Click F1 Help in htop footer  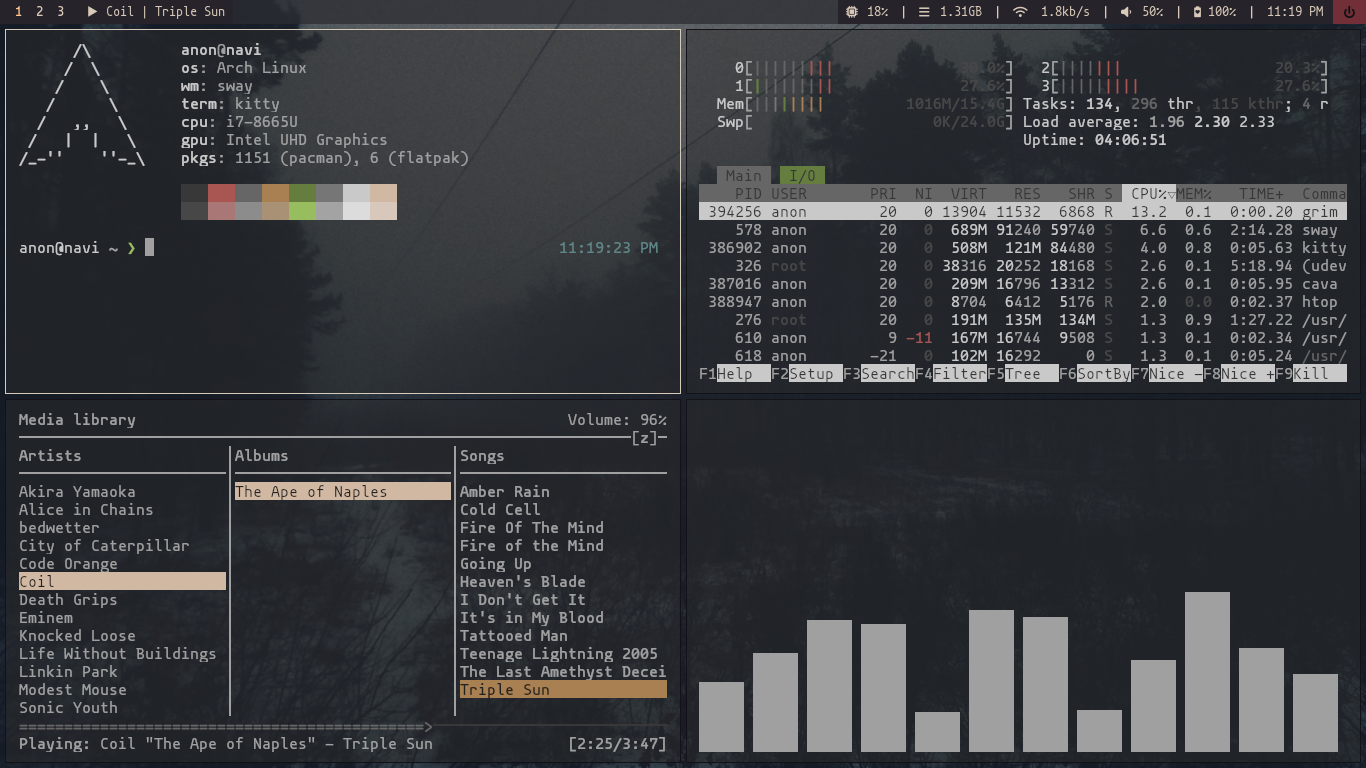(x=735, y=374)
